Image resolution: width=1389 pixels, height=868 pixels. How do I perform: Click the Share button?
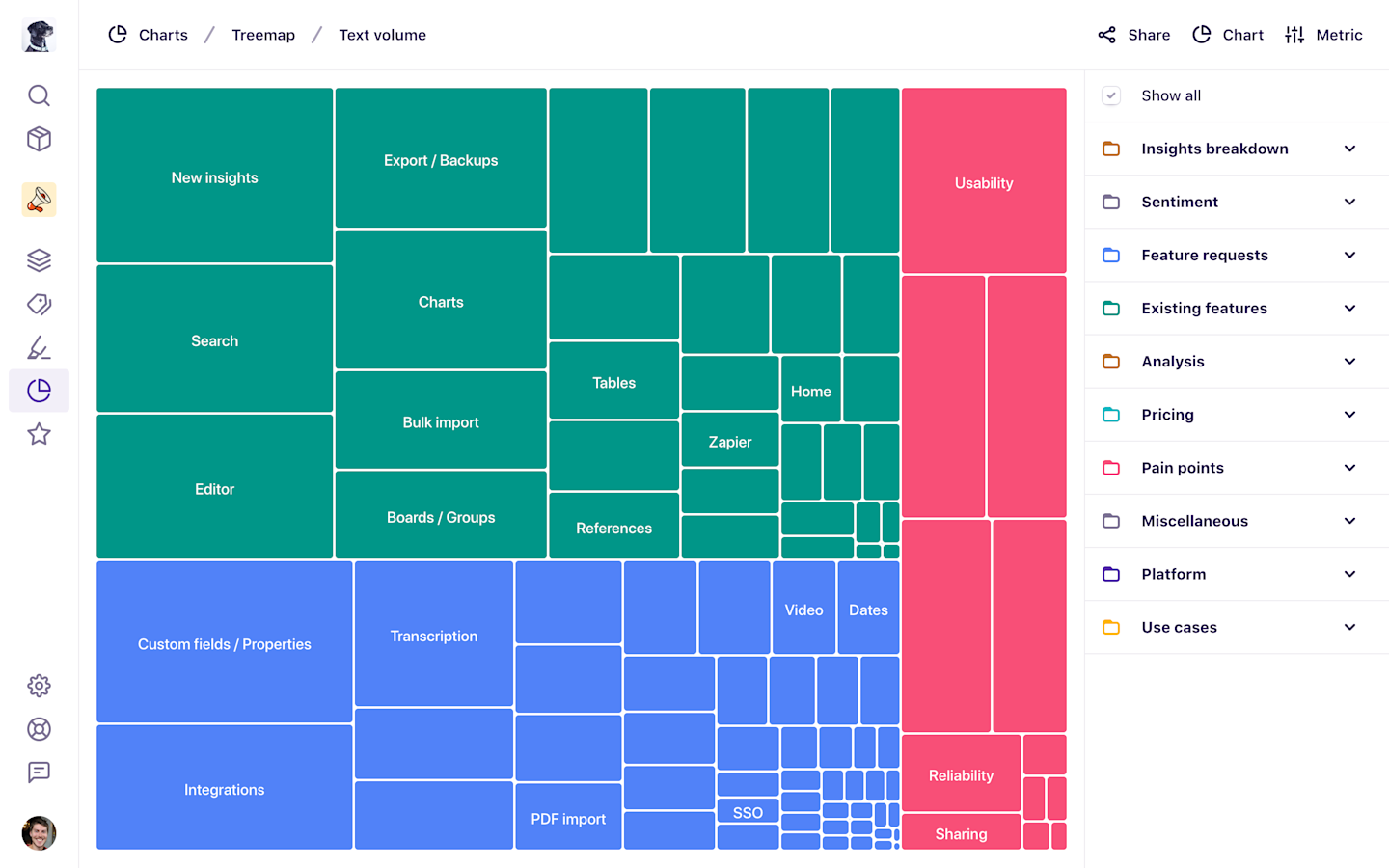pos(1134,35)
